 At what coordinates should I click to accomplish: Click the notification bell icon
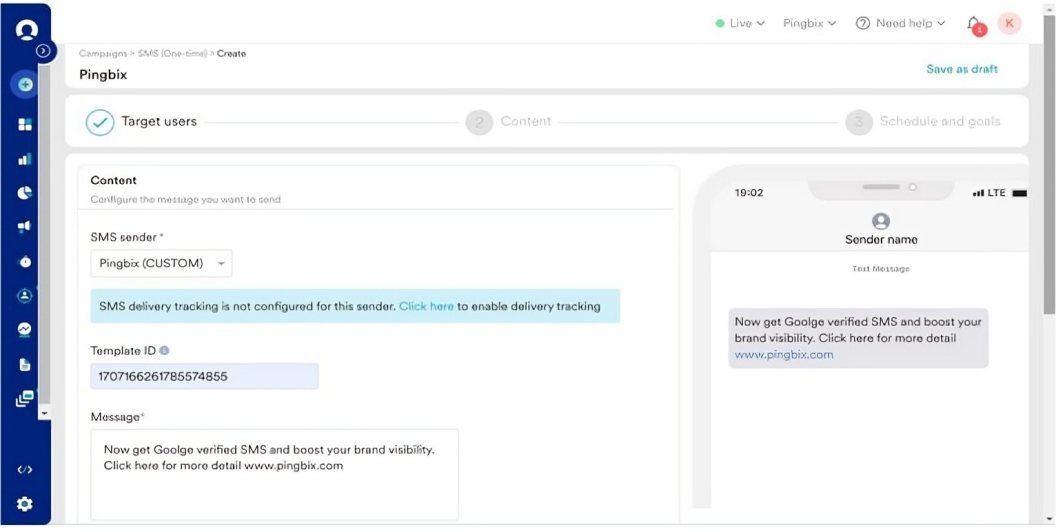(973, 24)
